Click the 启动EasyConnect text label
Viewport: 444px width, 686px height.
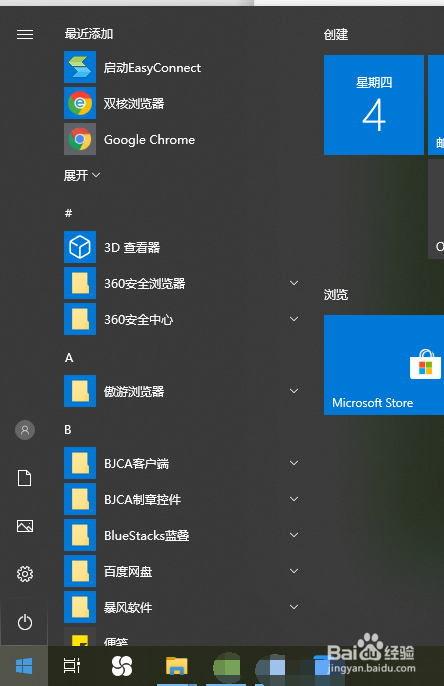click(x=152, y=68)
